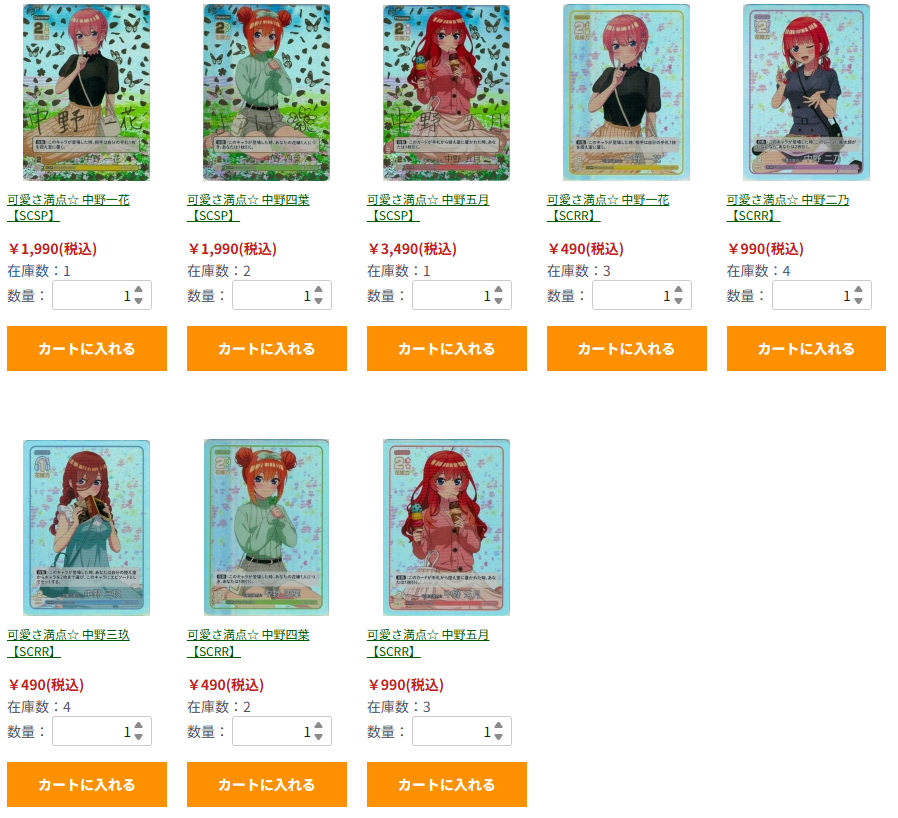The width and height of the screenshot is (898, 818).
Task: Follow the 可愛さ満点☆ 中野五月【SCRR】 link
Action: (x=428, y=643)
